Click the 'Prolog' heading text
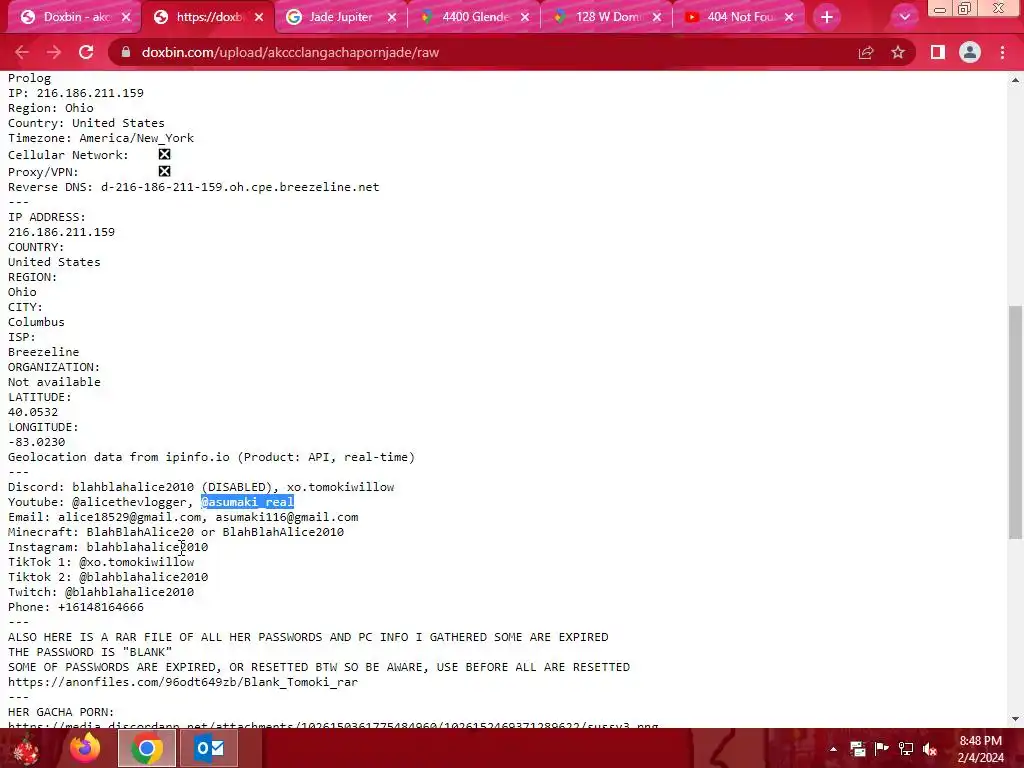Image resolution: width=1024 pixels, height=768 pixels. [29, 78]
